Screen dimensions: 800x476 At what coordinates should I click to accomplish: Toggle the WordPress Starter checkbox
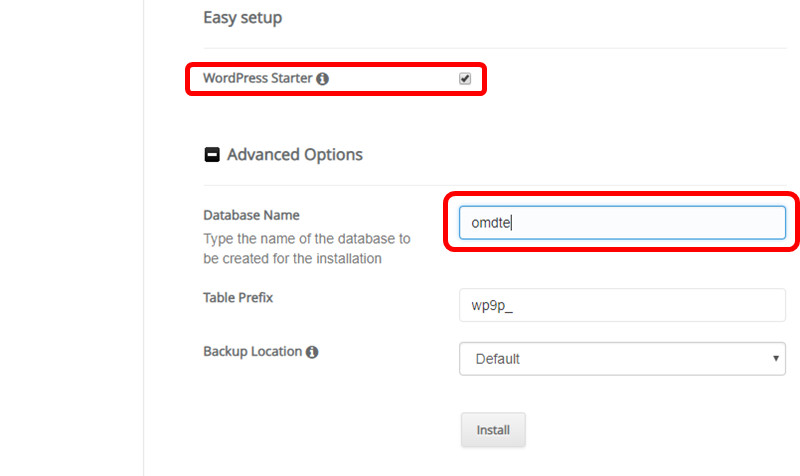point(465,79)
